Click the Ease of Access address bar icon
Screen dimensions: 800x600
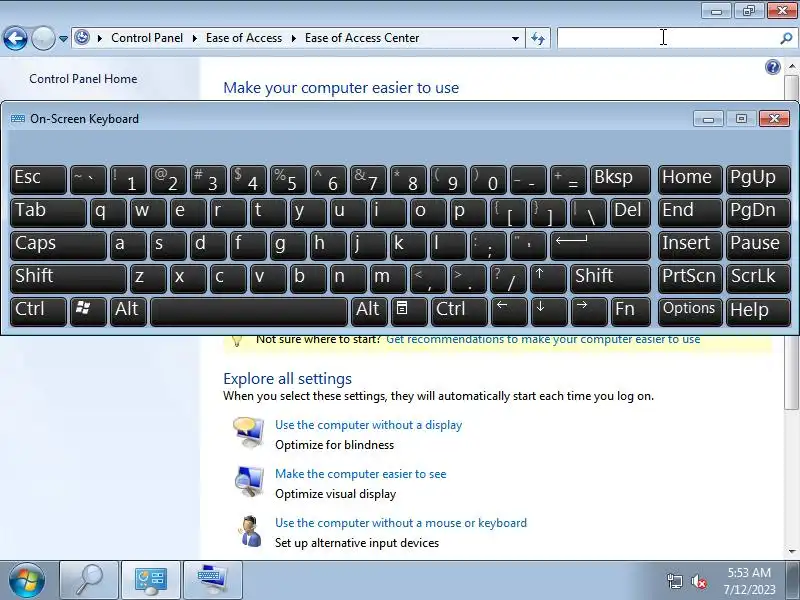(x=82, y=38)
